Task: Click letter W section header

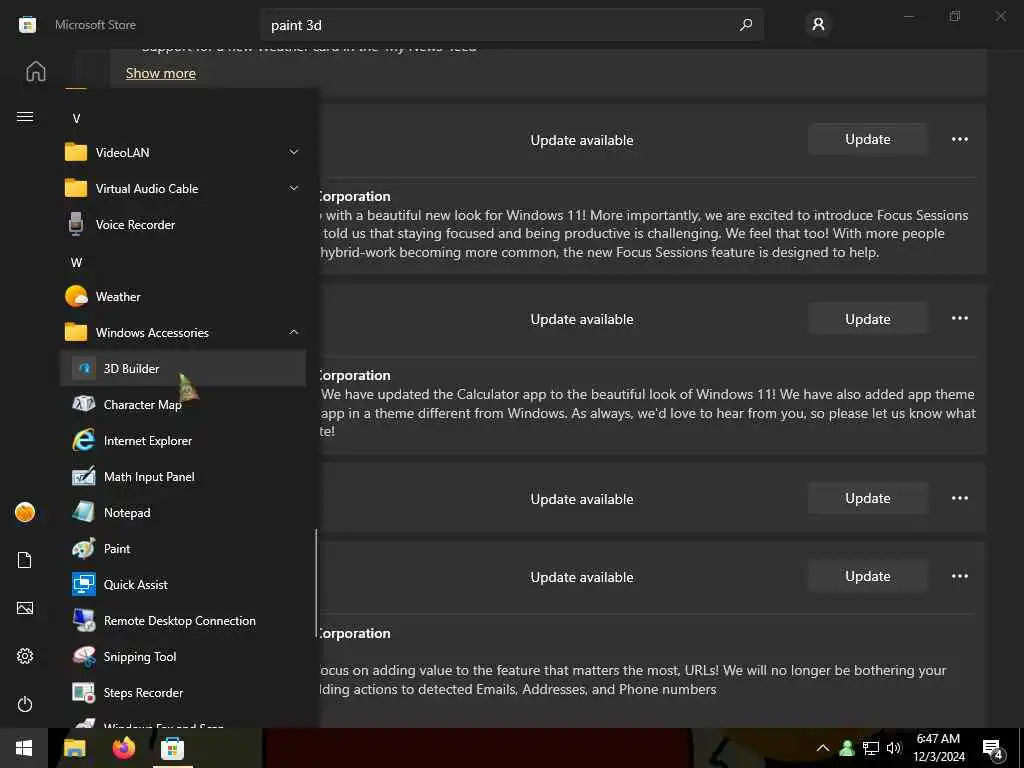Action: [x=76, y=263]
